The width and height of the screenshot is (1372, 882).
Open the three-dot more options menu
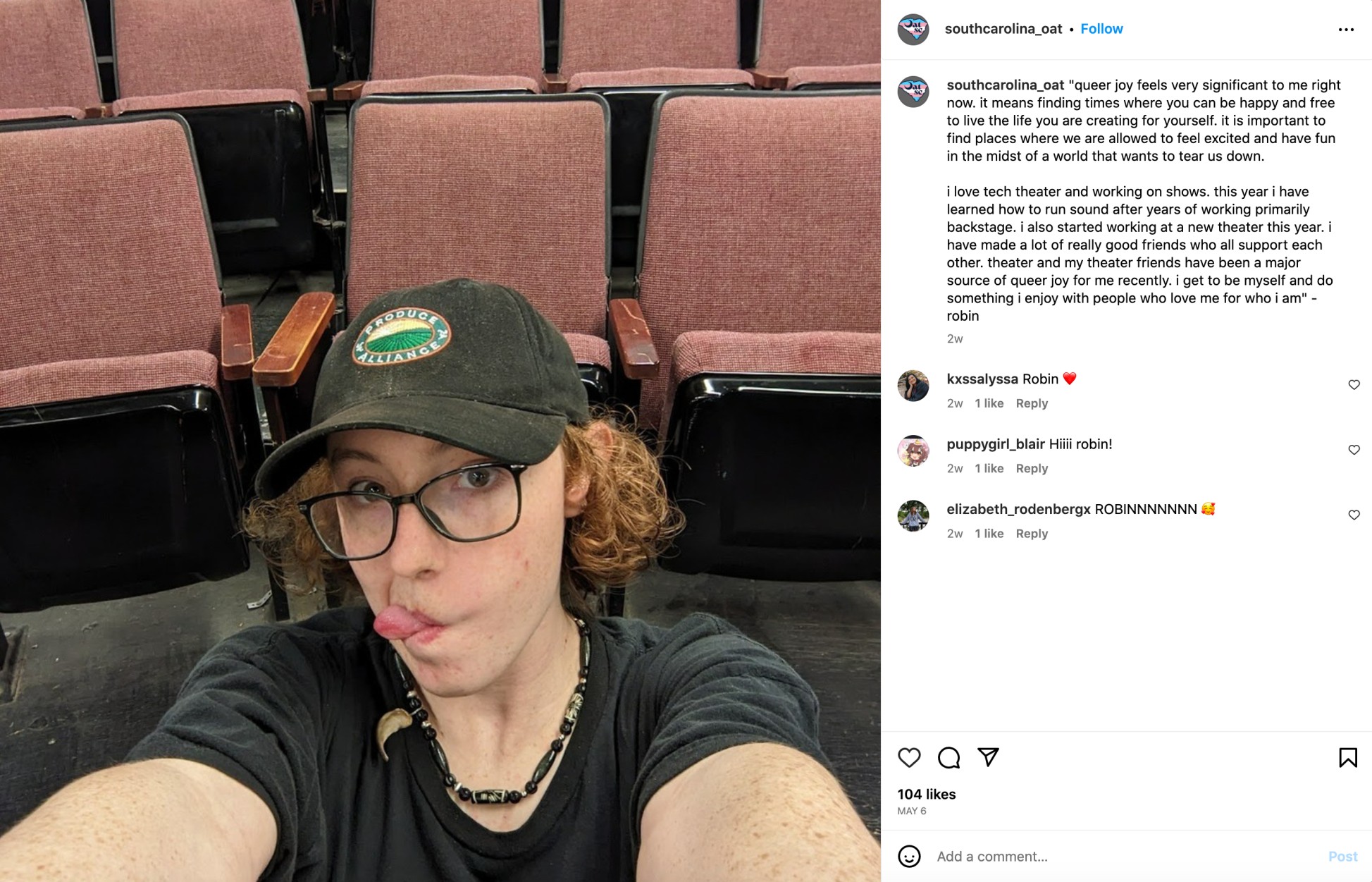pos(1346,30)
